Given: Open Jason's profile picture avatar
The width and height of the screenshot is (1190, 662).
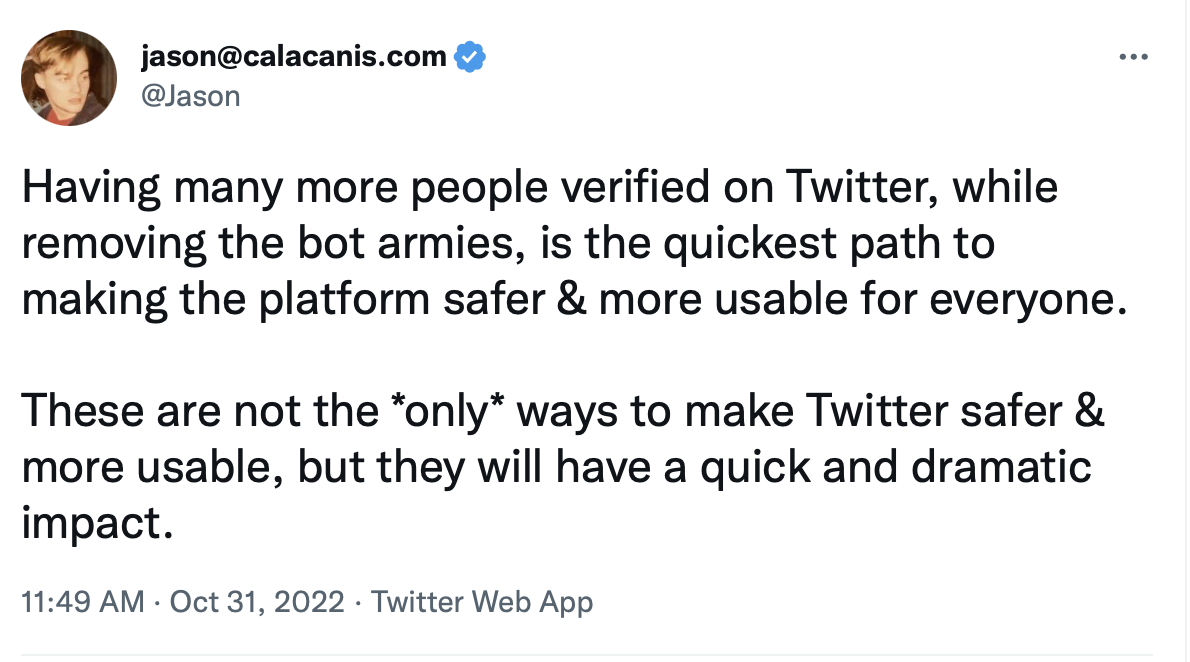Looking at the screenshot, I should pyautogui.click(x=70, y=77).
